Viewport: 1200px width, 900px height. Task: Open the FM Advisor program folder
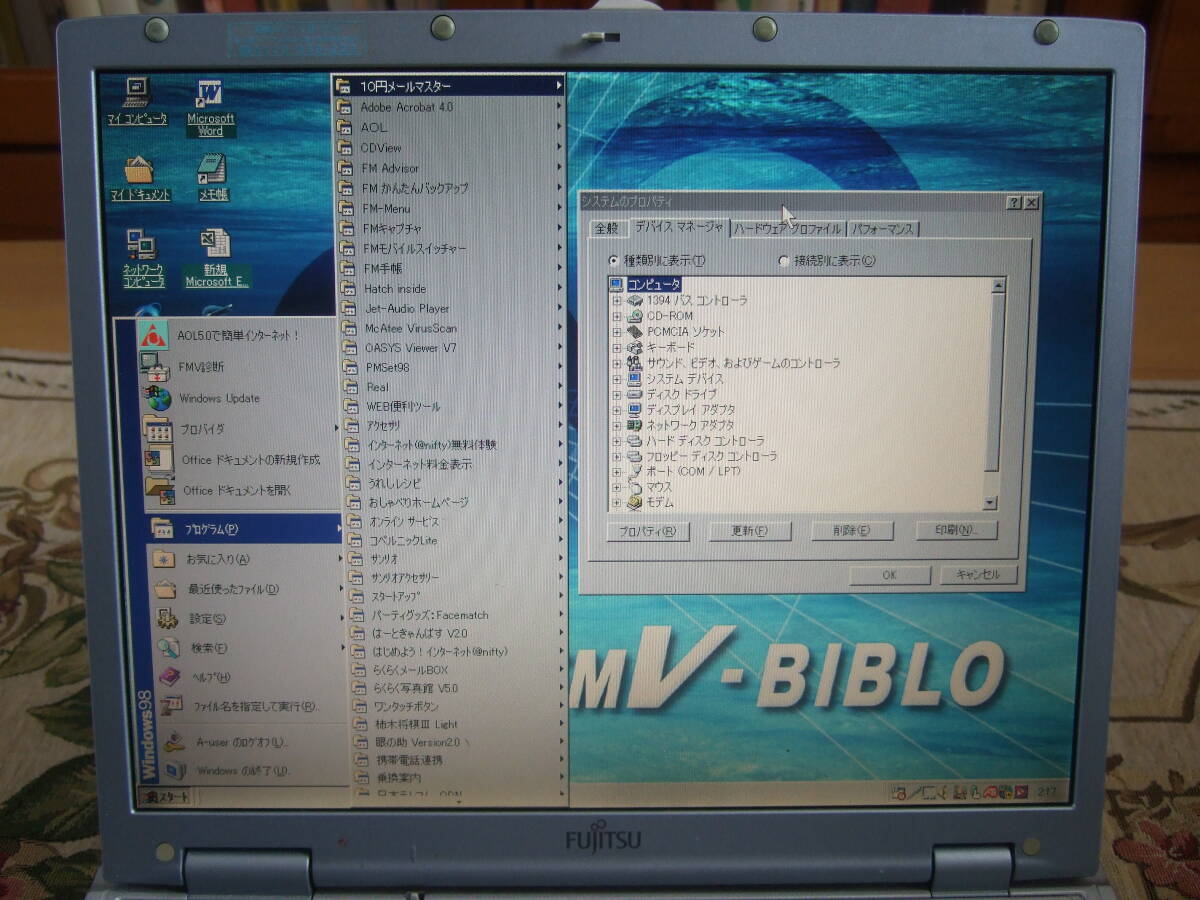point(452,168)
